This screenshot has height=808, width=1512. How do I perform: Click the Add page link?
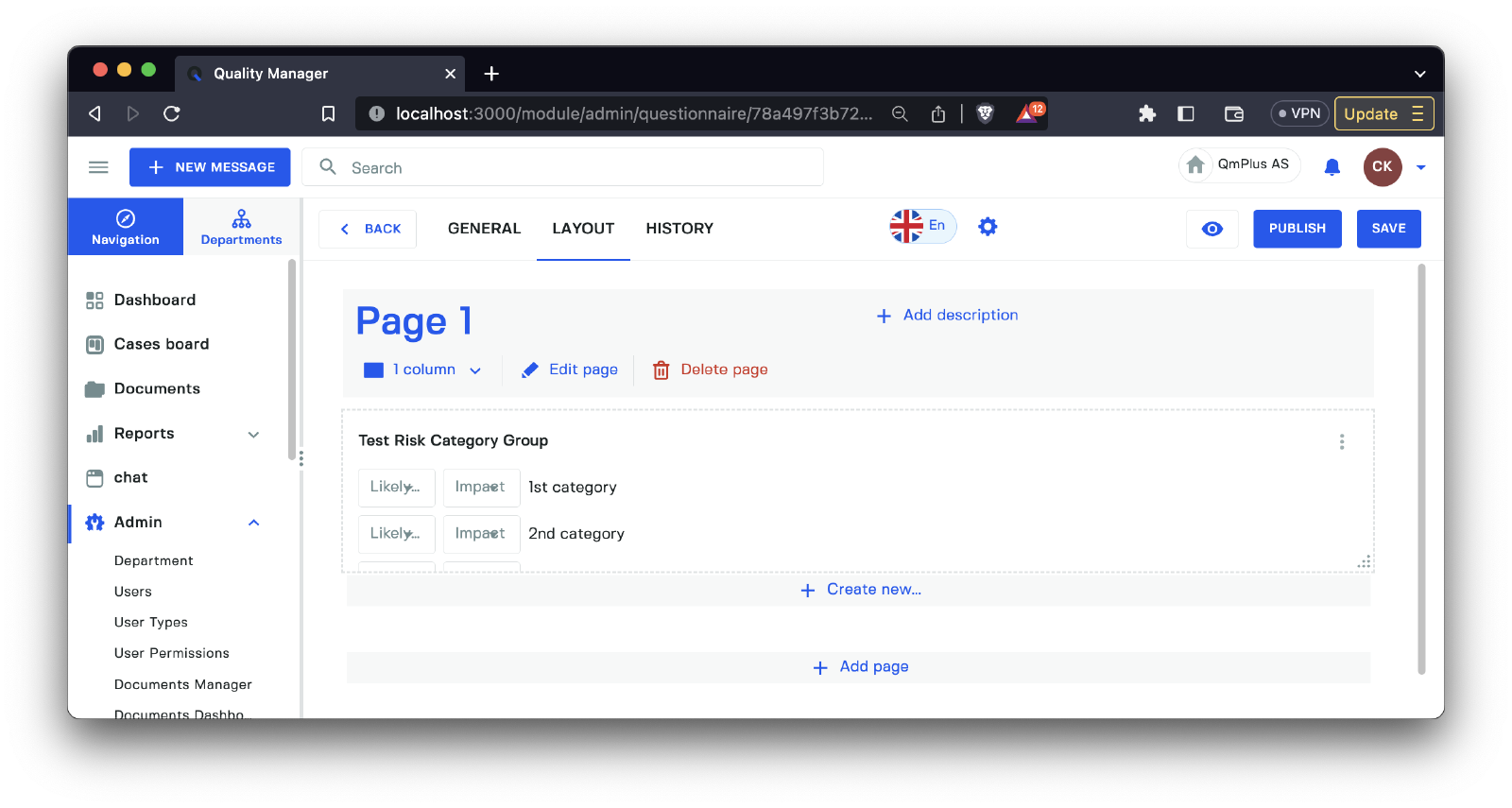pos(860,667)
